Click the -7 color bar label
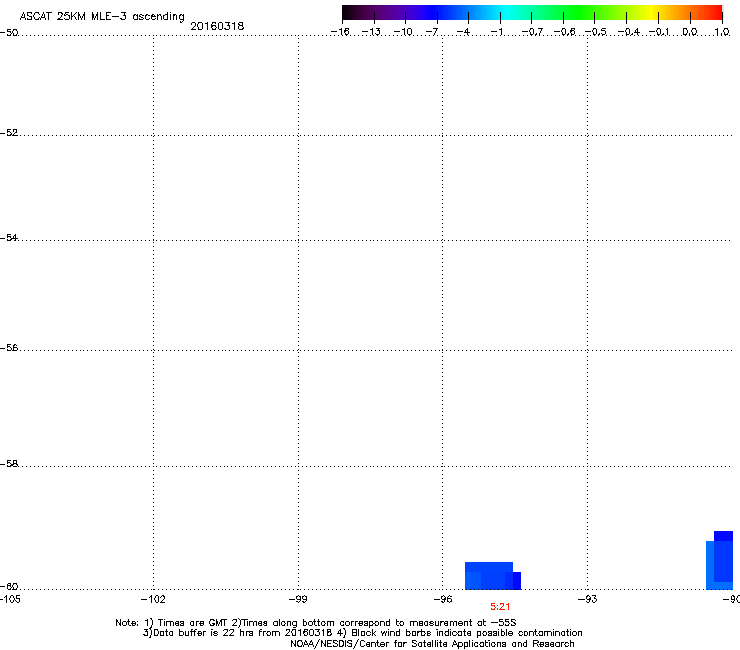Screen dimensions: 740x650 click(x=432, y=32)
